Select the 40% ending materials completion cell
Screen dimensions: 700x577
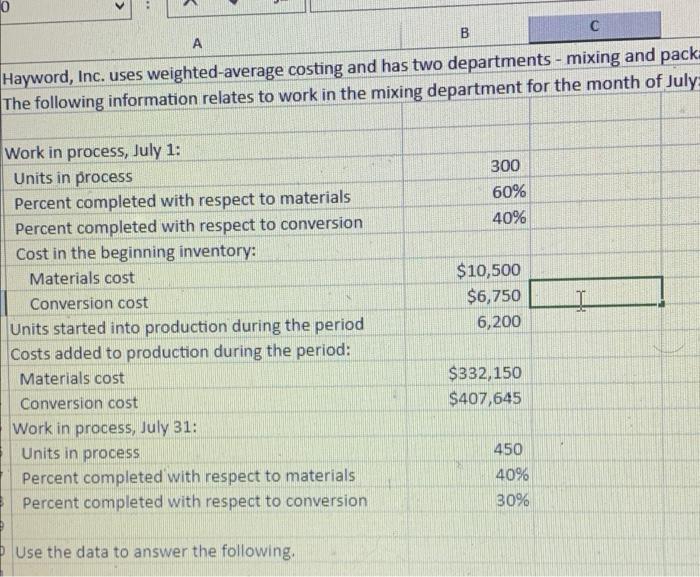click(512, 475)
